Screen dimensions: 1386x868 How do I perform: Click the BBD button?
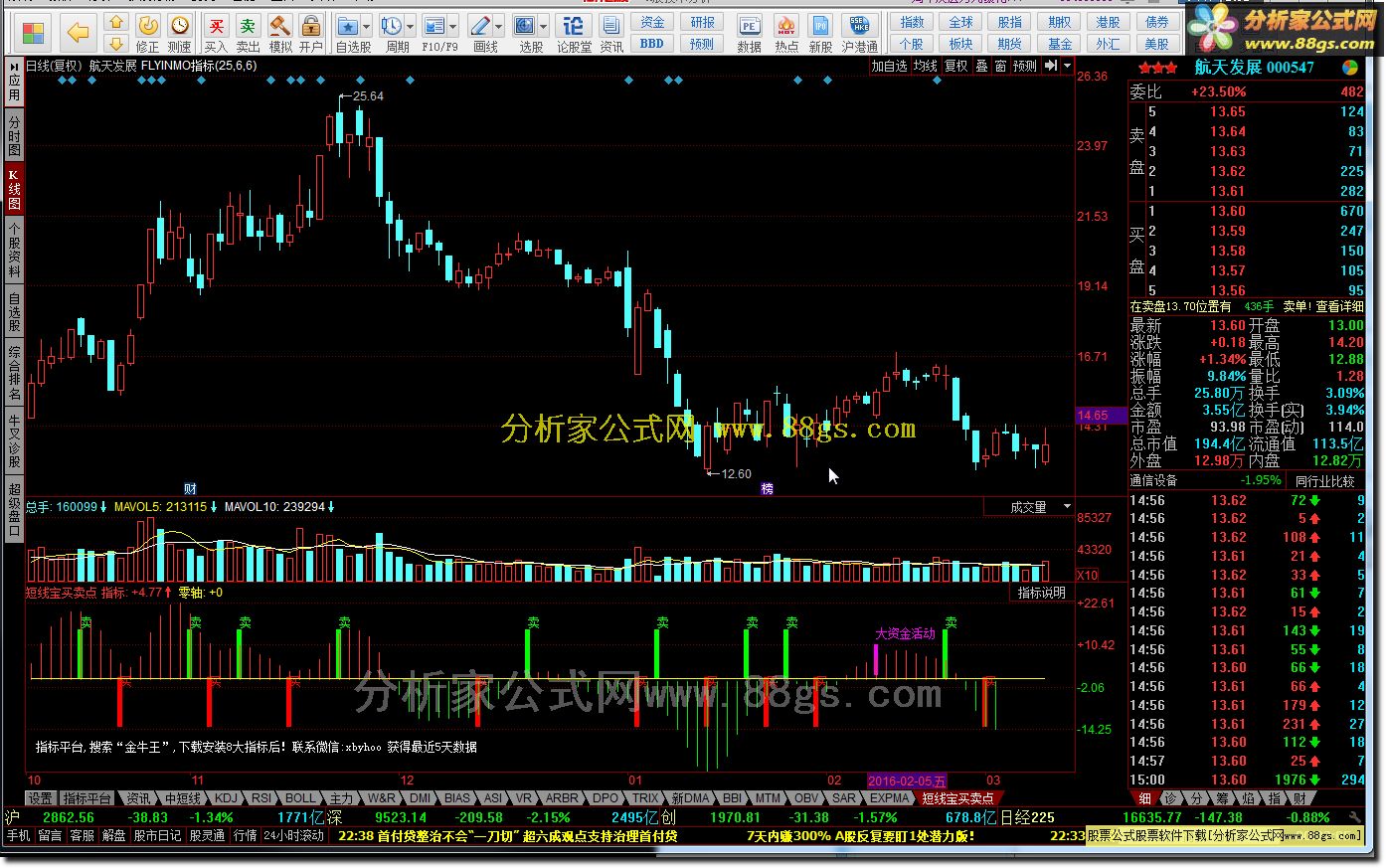coord(652,44)
